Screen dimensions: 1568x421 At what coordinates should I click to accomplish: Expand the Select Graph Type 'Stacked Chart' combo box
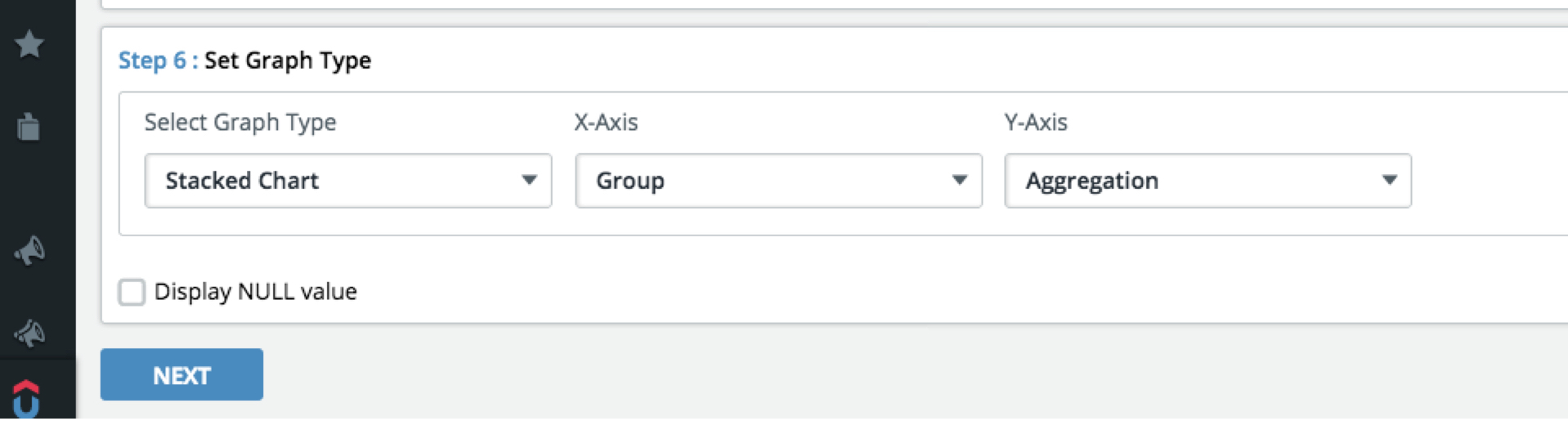coord(348,181)
